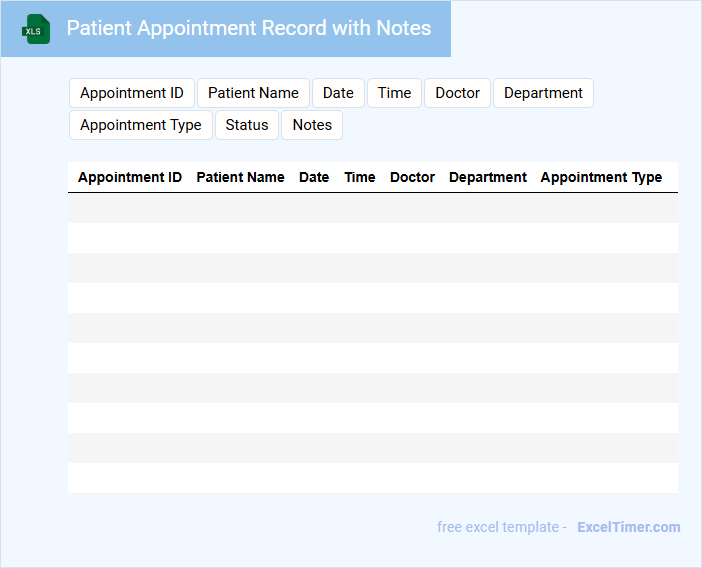
Task: Choose the Department tag button
Action: (x=543, y=93)
